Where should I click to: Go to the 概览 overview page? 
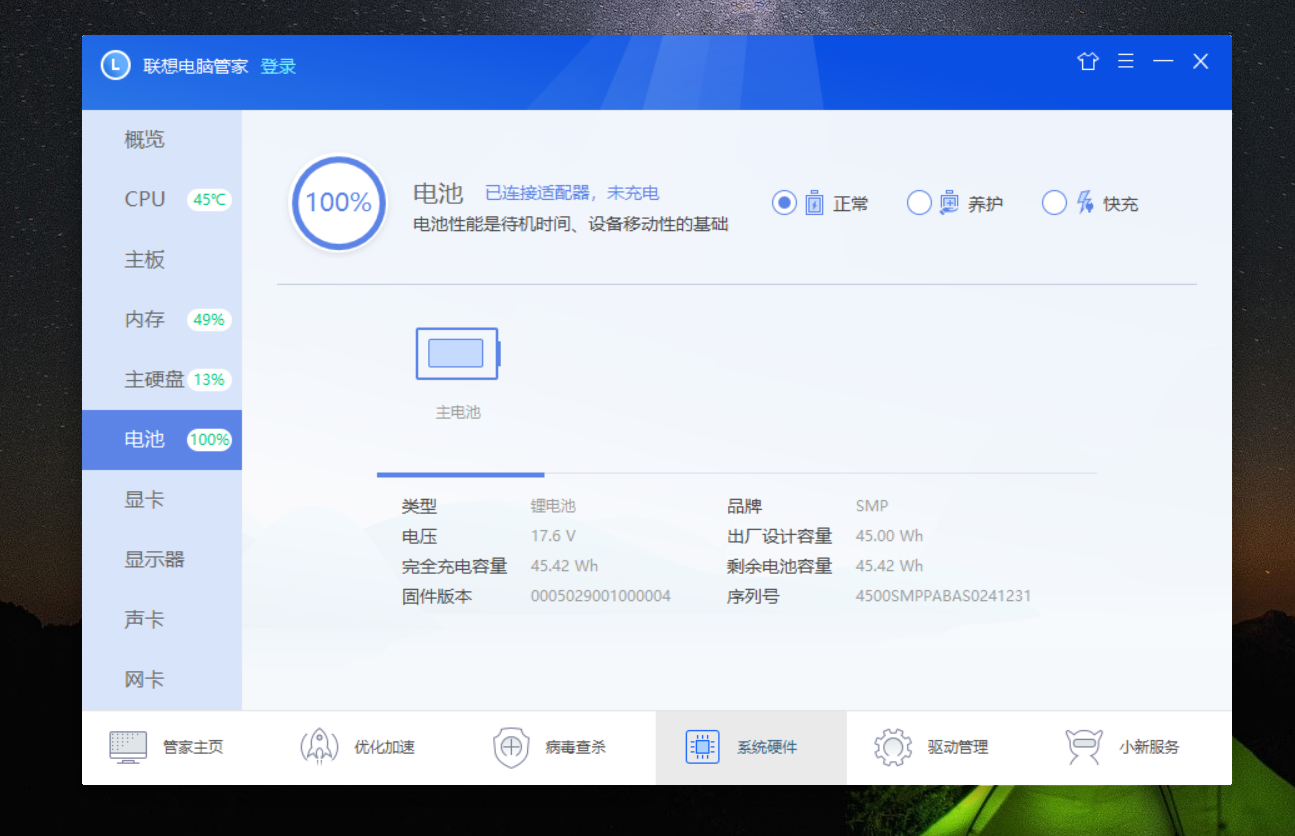tap(145, 139)
